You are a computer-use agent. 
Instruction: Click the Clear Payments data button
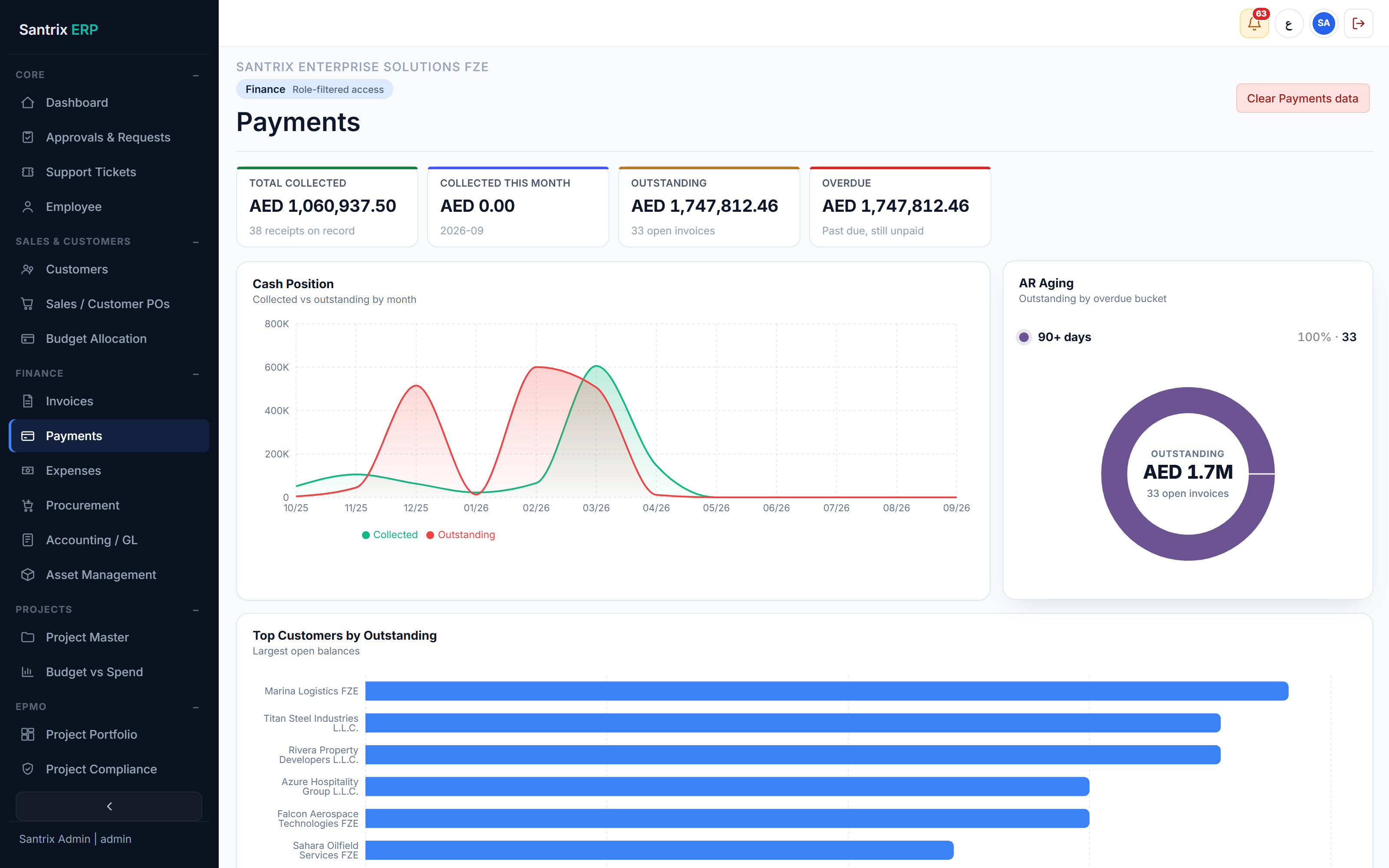1302,98
